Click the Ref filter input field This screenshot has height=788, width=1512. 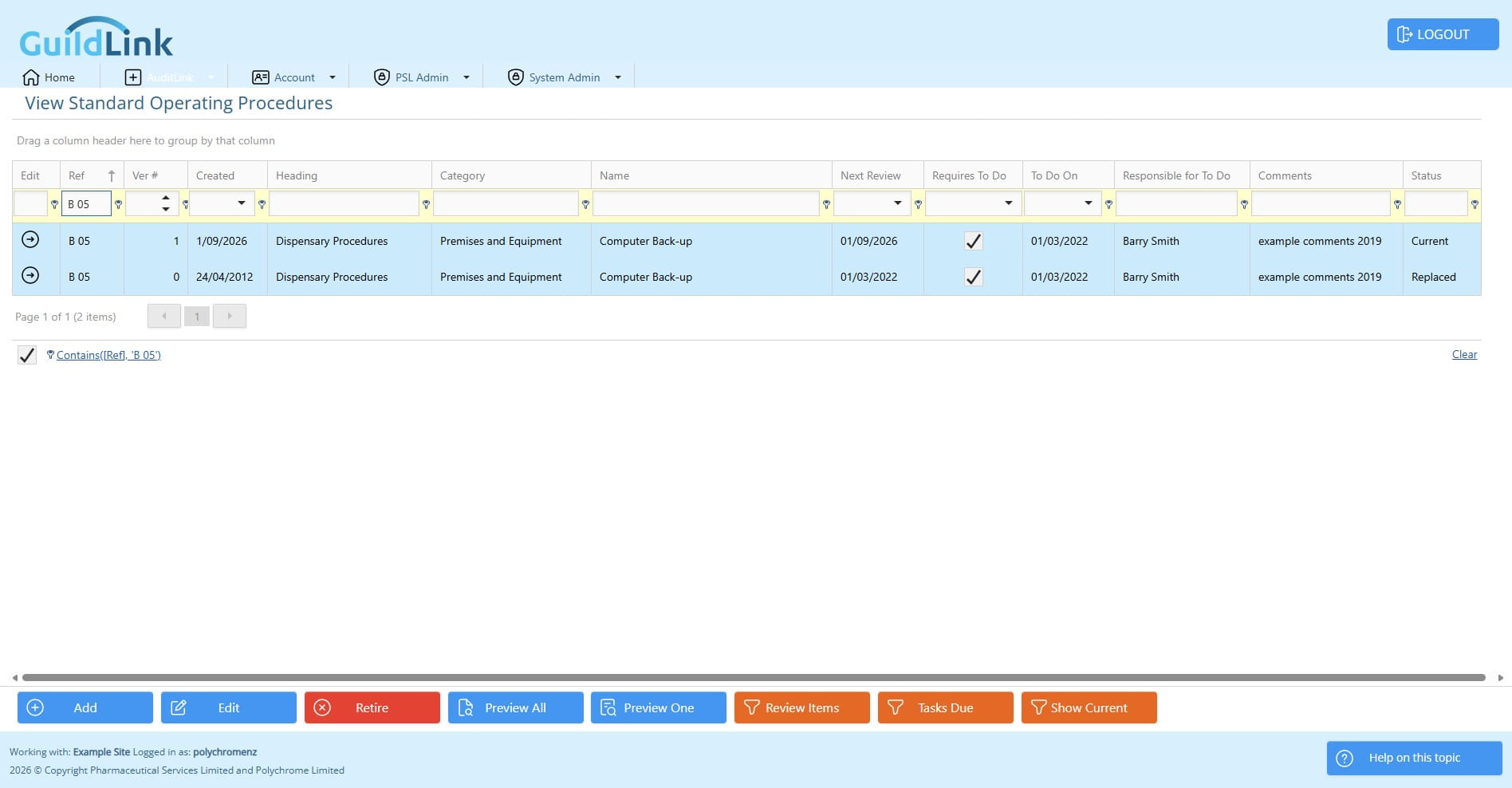click(x=86, y=203)
